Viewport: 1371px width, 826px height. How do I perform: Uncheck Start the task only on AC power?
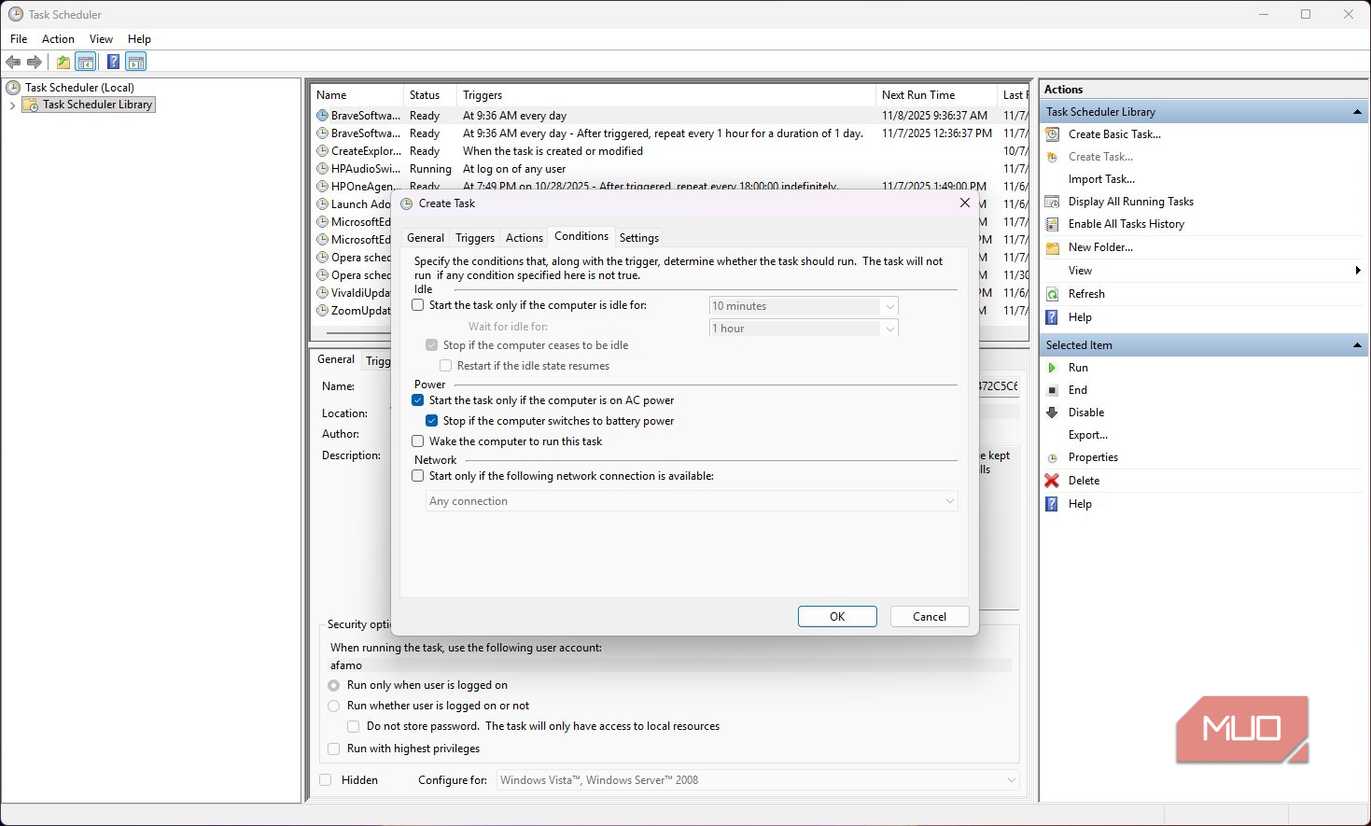418,400
